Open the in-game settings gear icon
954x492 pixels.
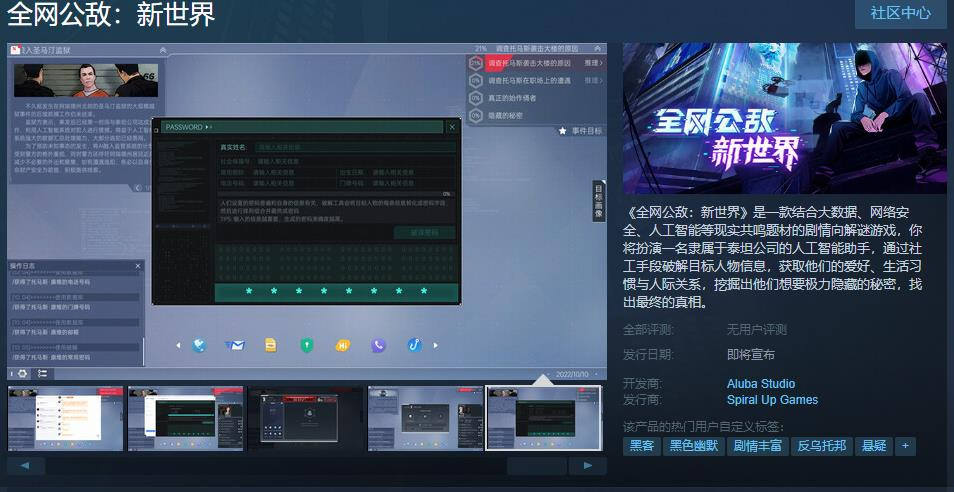23,373
